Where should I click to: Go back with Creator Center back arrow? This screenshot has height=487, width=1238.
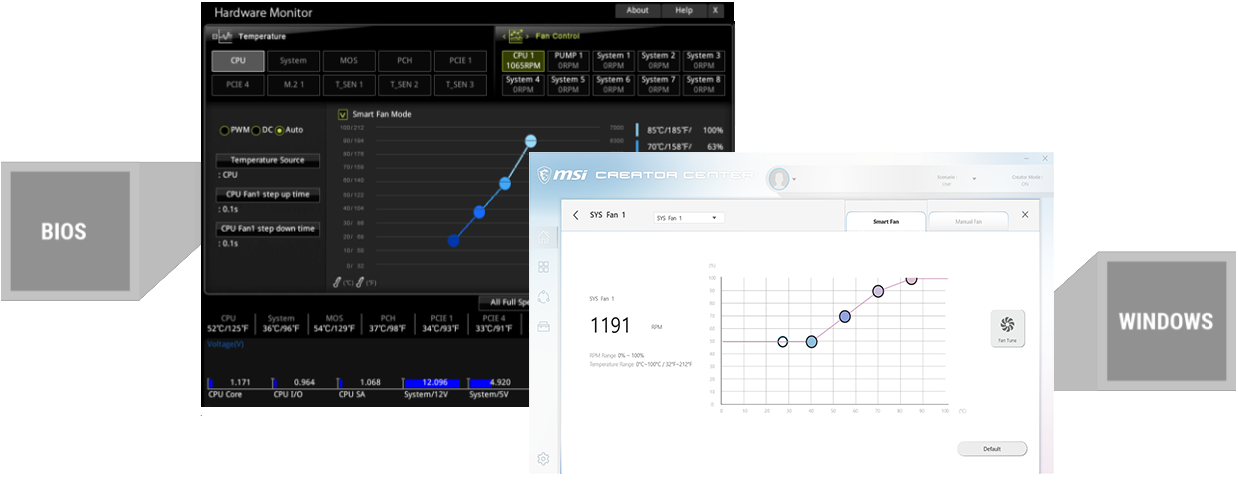click(x=575, y=215)
